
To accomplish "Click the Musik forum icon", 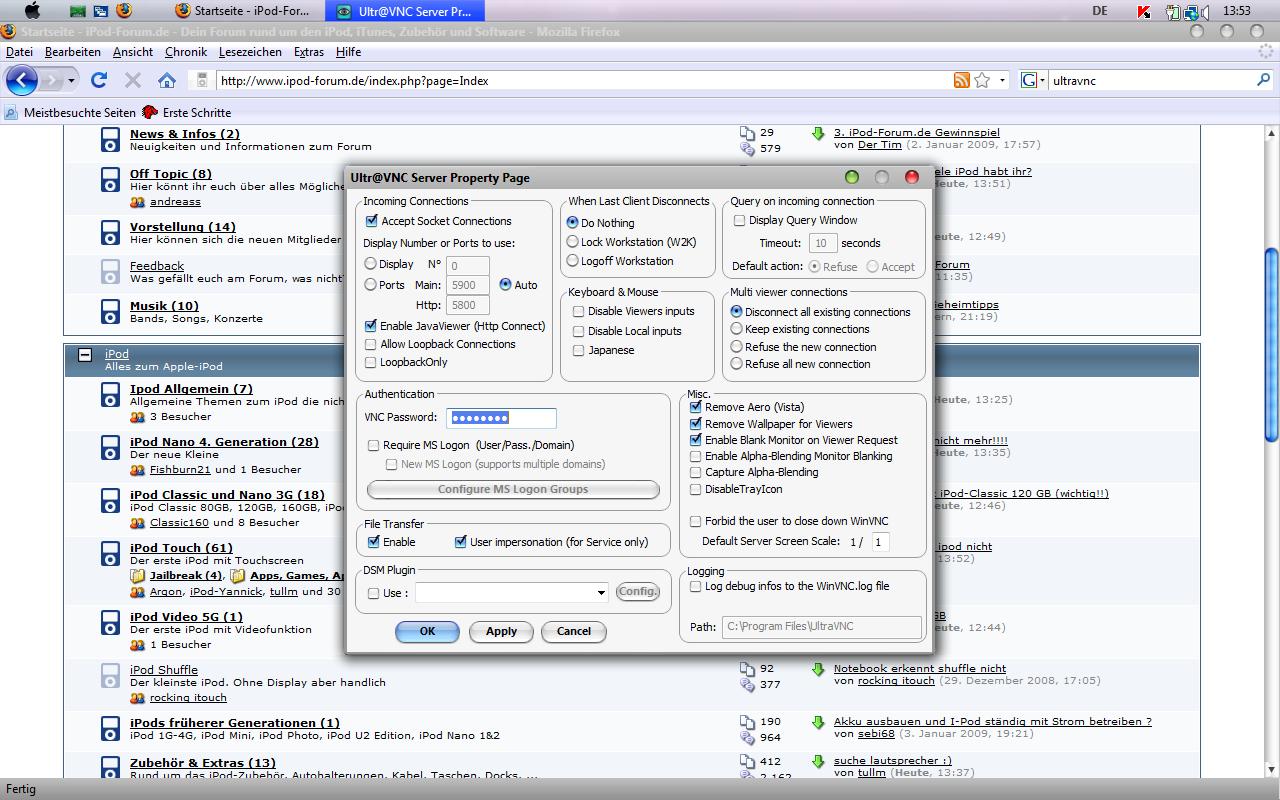I will click(110, 312).
